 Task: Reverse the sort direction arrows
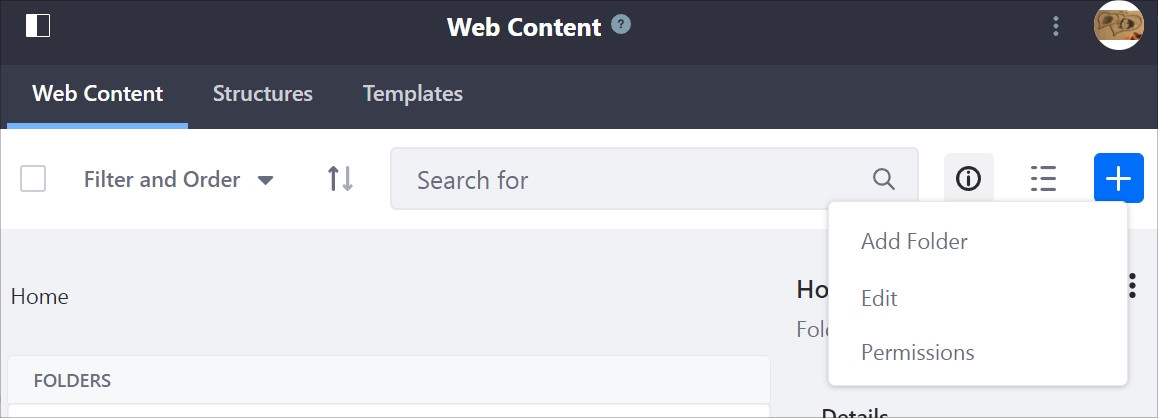[340, 179]
